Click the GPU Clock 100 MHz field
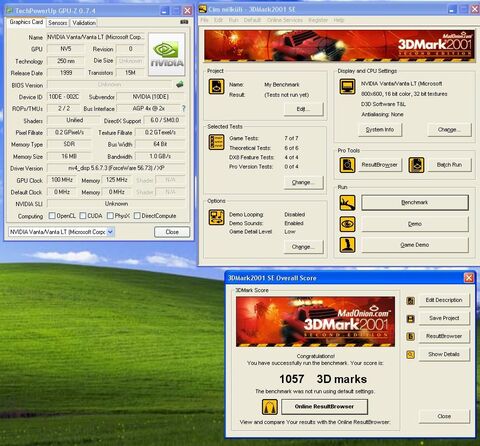This screenshot has width=480, height=446. (62, 180)
